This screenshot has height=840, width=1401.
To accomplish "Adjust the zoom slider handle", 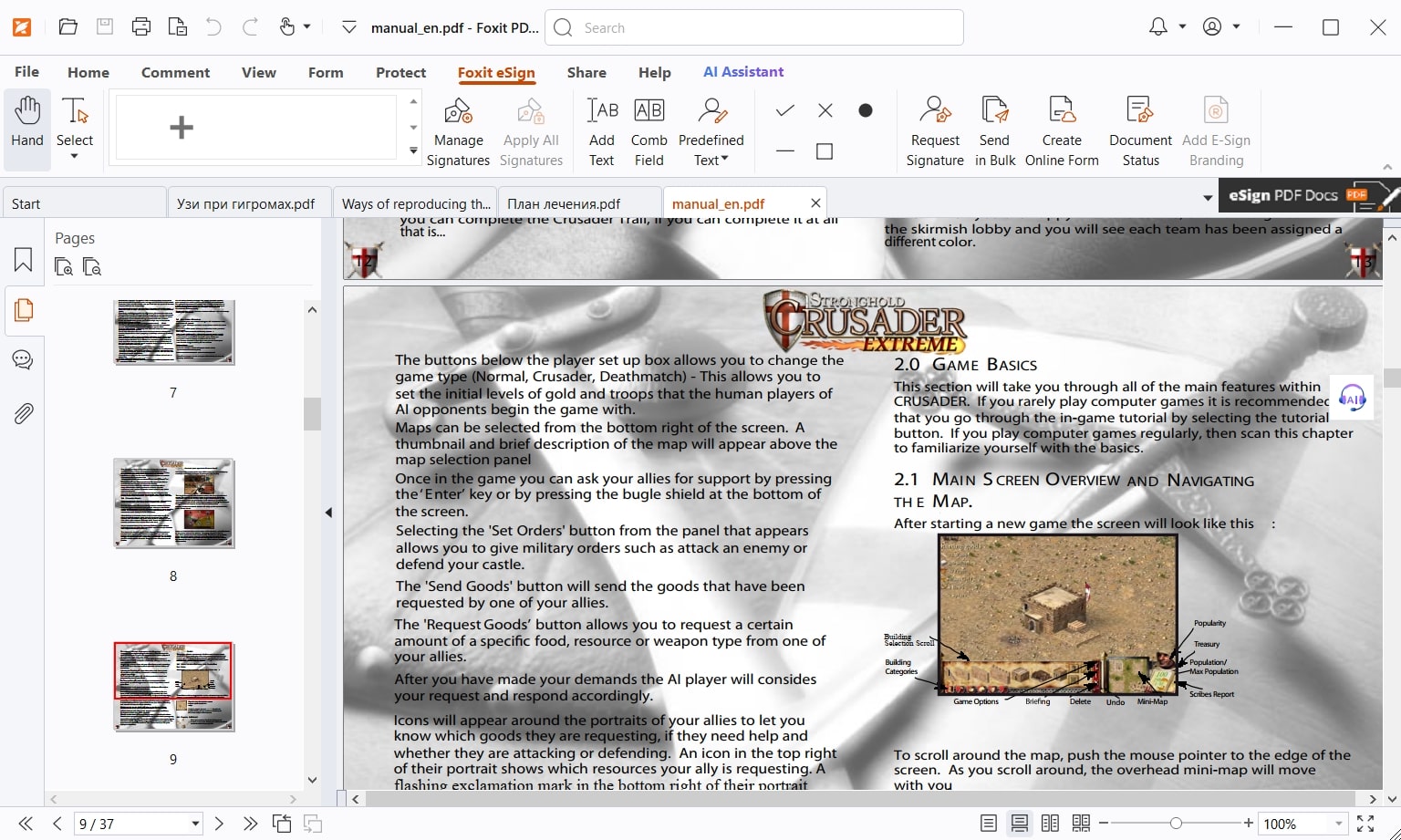I will click(x=1176, y=824).
